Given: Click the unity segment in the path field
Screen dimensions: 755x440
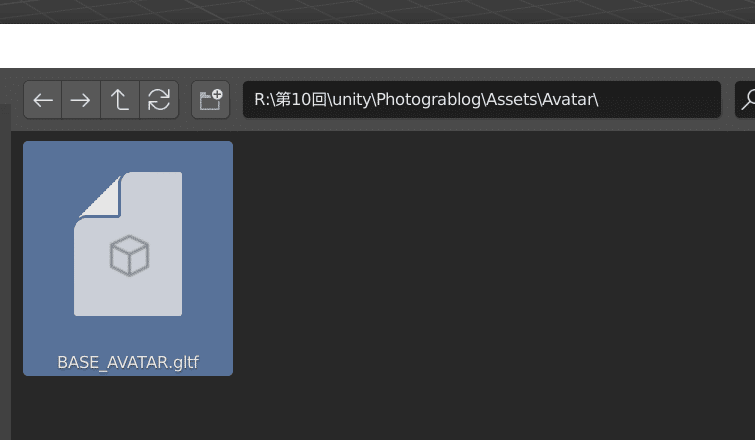Looking at the screenshot, I should (351, 100).
